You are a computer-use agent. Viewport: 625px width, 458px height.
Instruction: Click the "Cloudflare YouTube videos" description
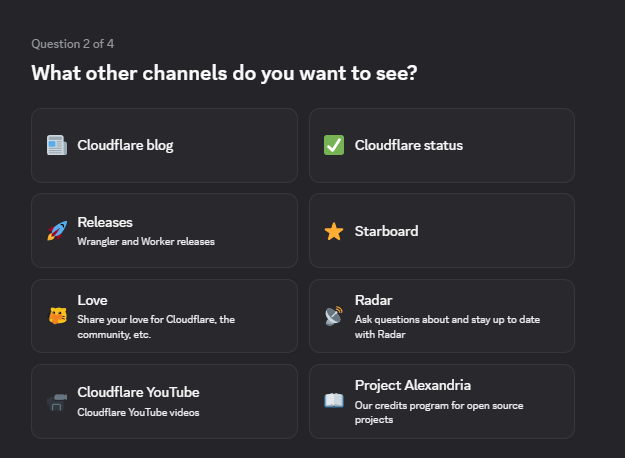[138, 413]
